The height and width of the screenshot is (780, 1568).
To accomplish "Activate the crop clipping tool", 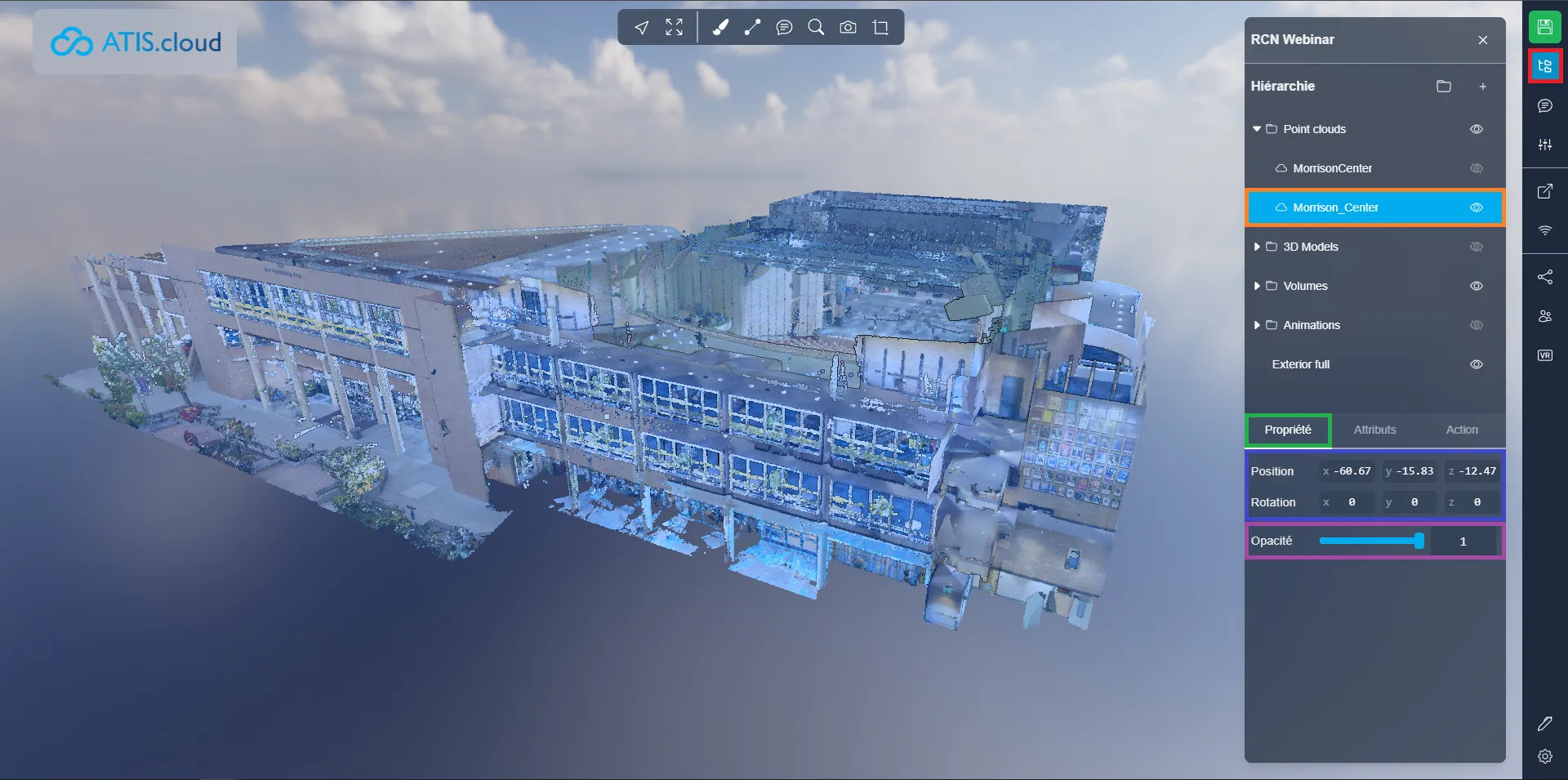I will point(880,28).
